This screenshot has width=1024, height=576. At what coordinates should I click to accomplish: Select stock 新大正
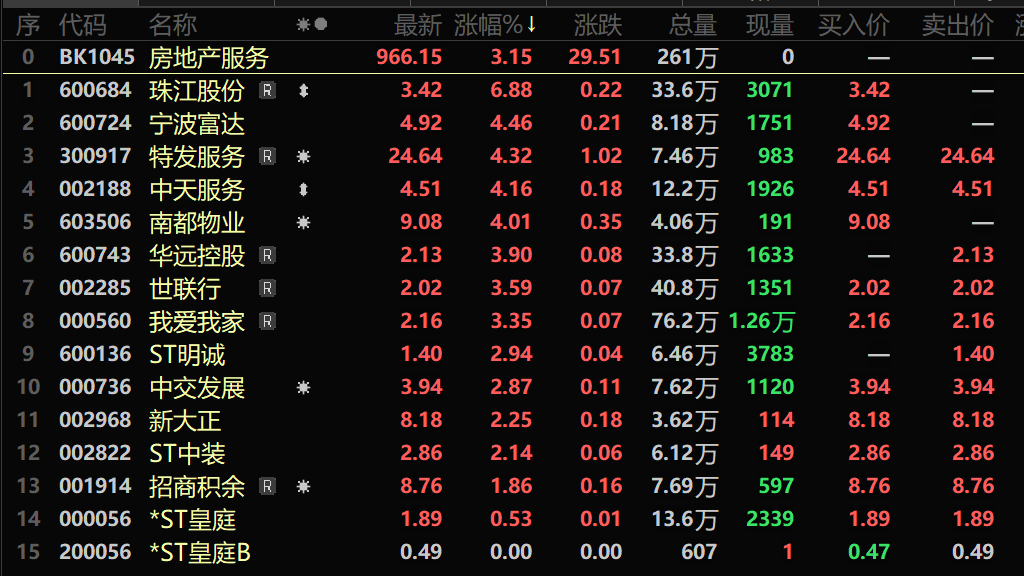coord(185,421)
